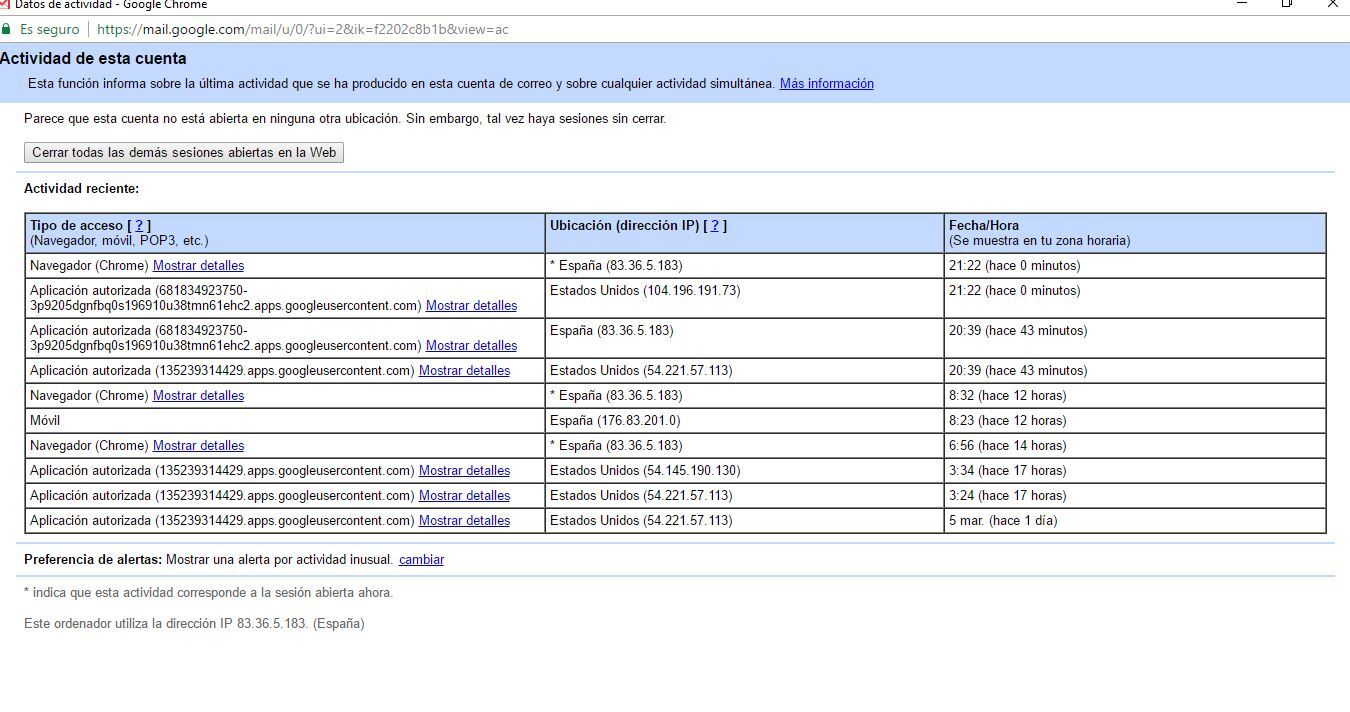The image size is (1350, 712).
Task: Open help link next to Ubicación (dirección IP)
Action: (x=715, y=226)
